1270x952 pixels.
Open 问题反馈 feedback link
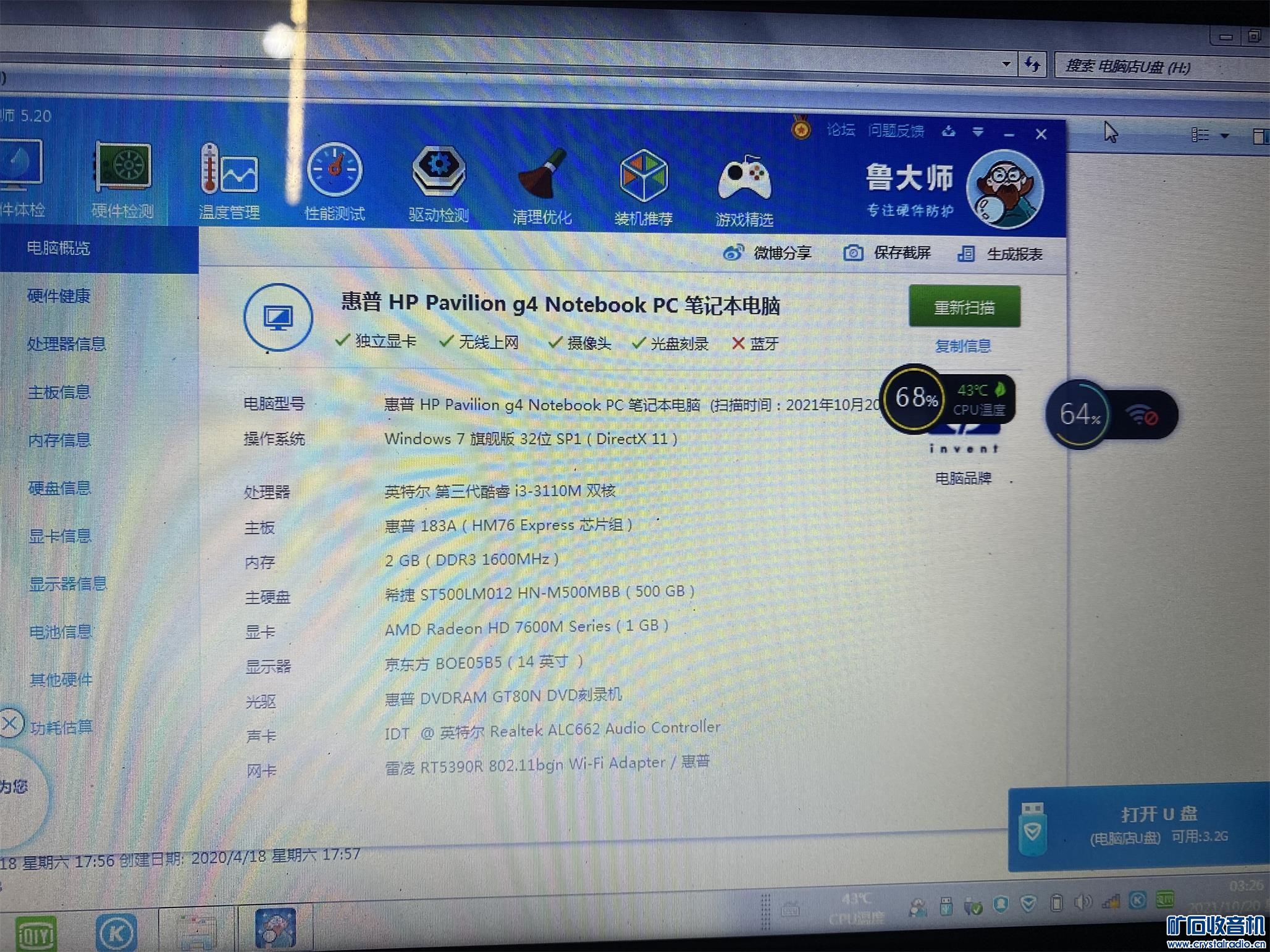click(x=896, y=131)
